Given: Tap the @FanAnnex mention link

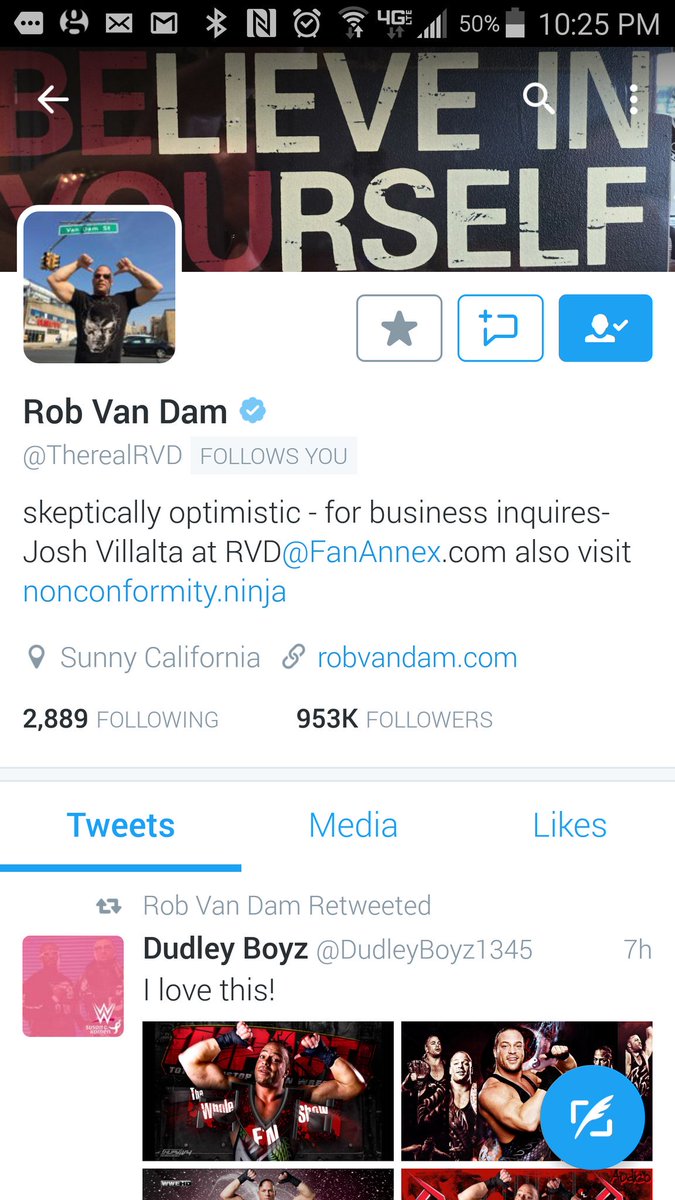Looking at the screenshot, I should [361, 552].
